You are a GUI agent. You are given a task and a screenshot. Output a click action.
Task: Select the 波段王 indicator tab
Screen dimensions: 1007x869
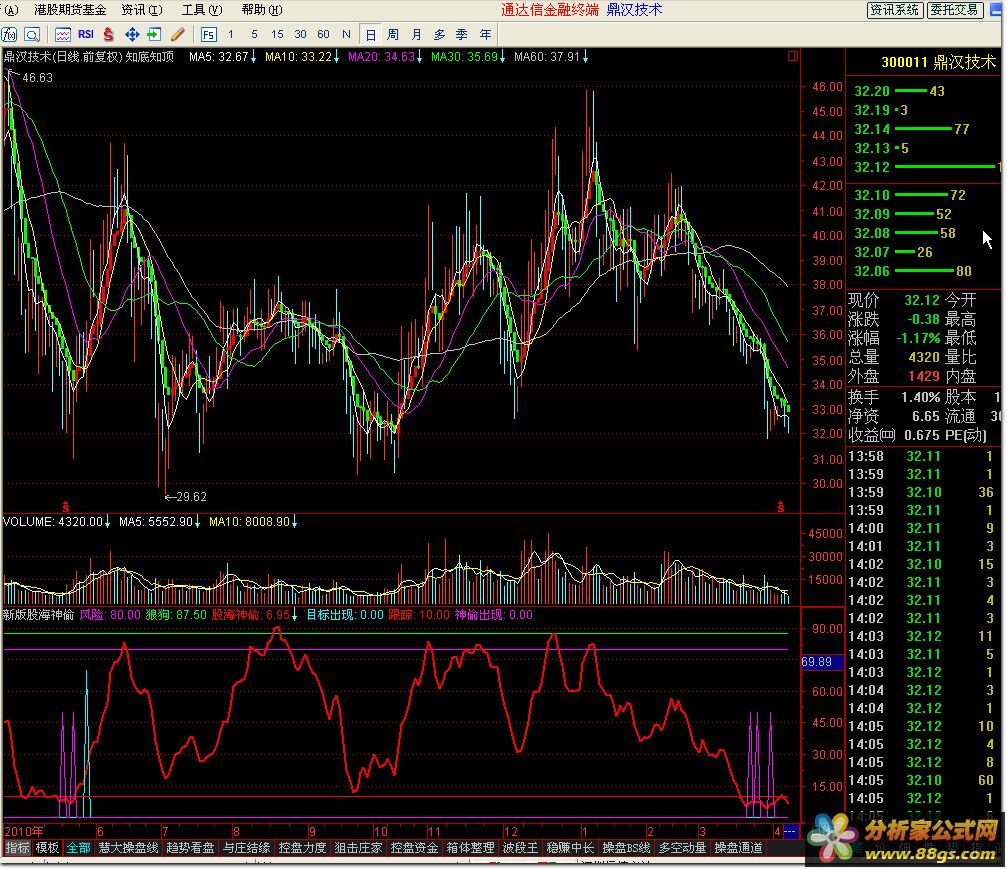(520, 848)
